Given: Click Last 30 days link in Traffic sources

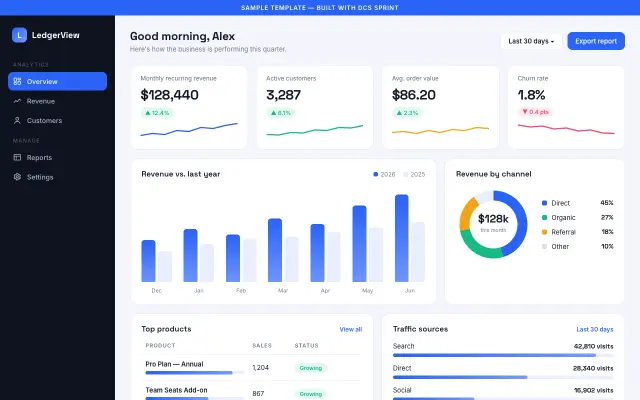Looking at the screenshot, I should pyautogui.click(x=595, y=329).
